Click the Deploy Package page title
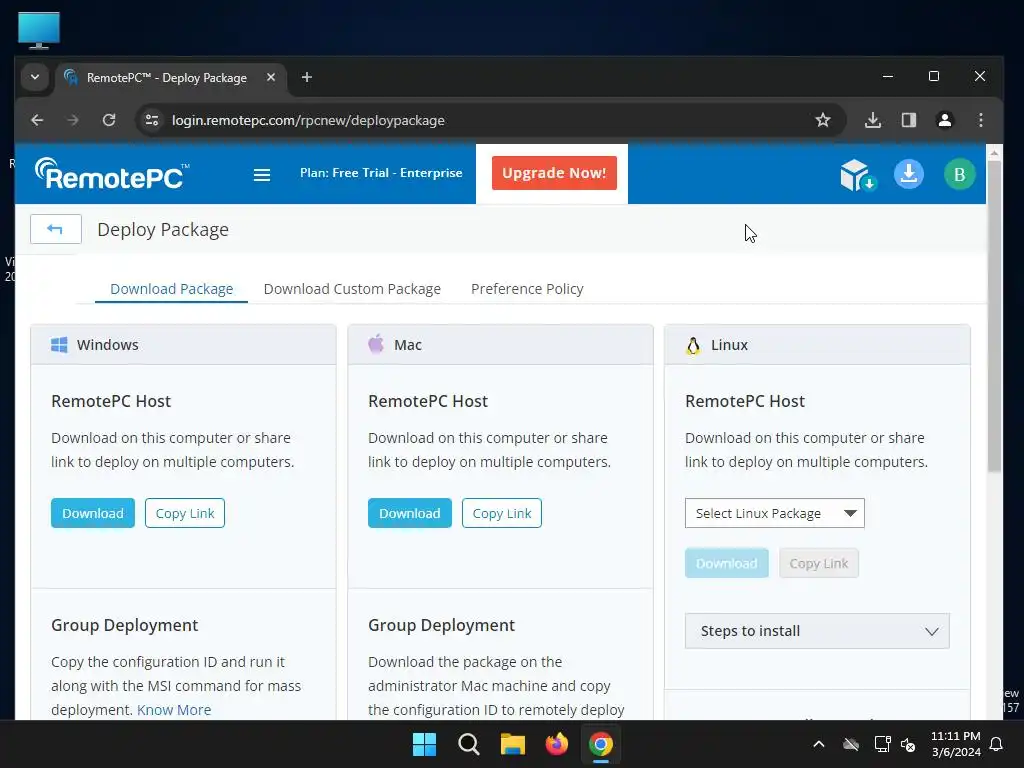Image resolution: width=1024 pixels, height=768 pixels. click(163, 229)
